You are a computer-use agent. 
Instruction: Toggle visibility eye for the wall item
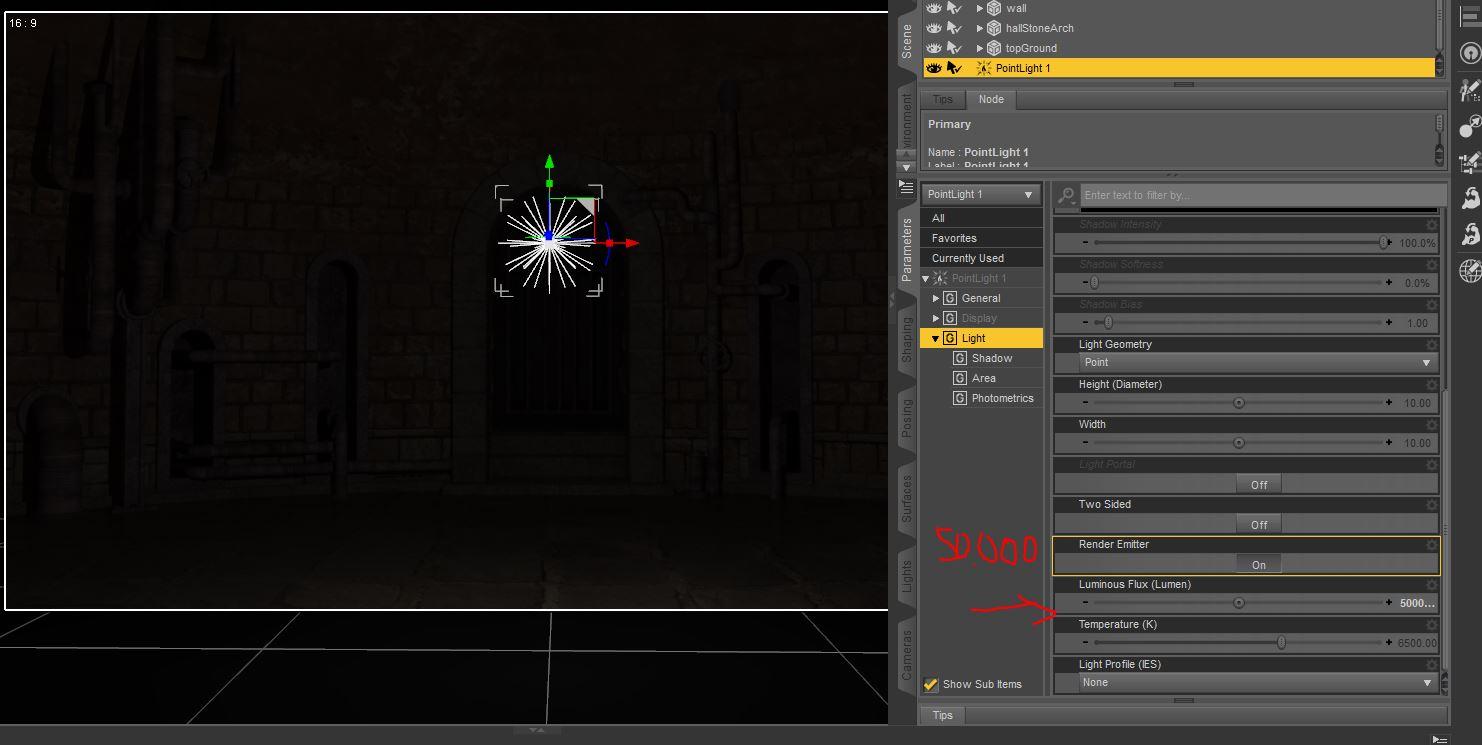[x=934, y=8]
